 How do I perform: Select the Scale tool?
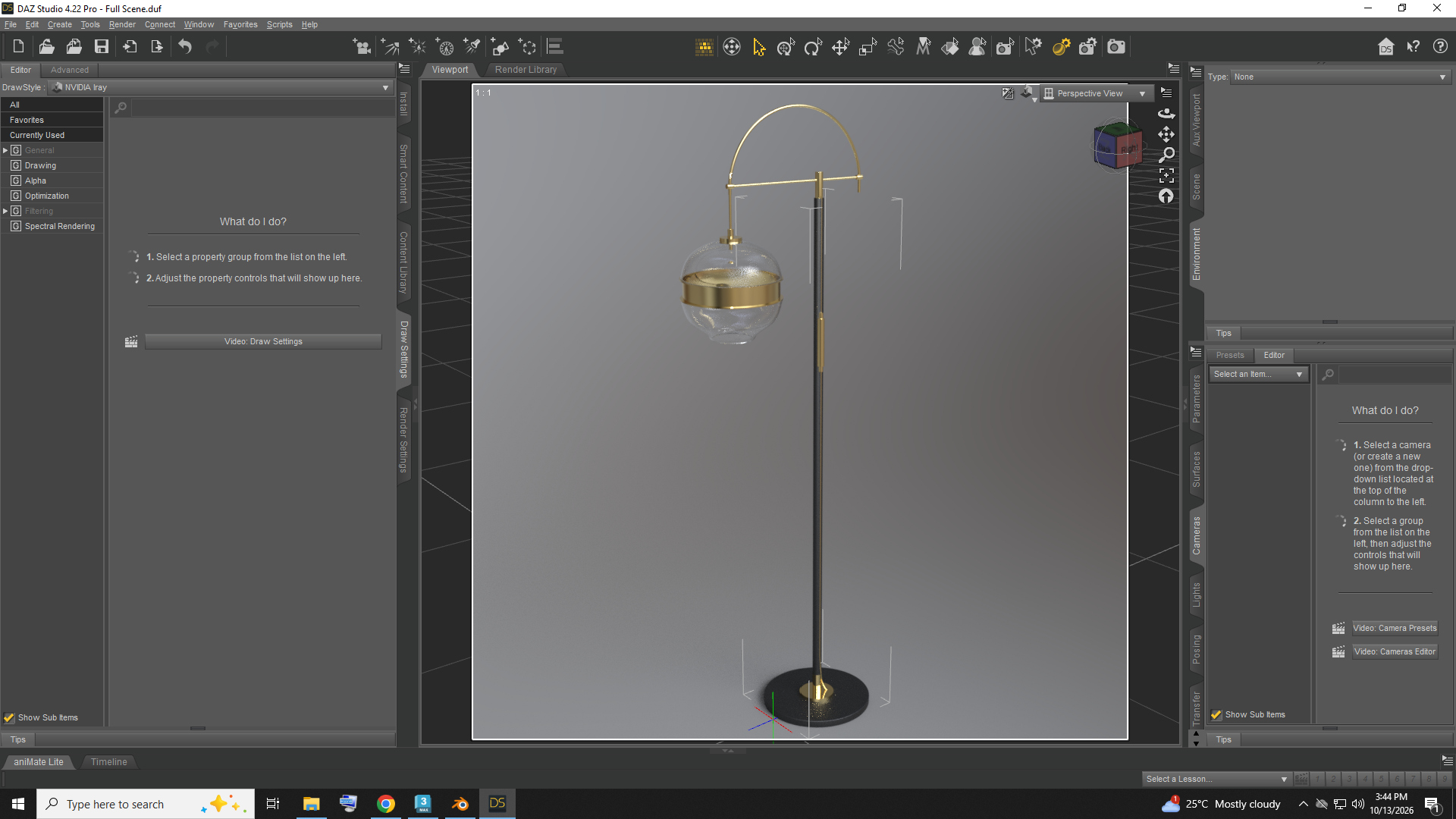point(868,47)
